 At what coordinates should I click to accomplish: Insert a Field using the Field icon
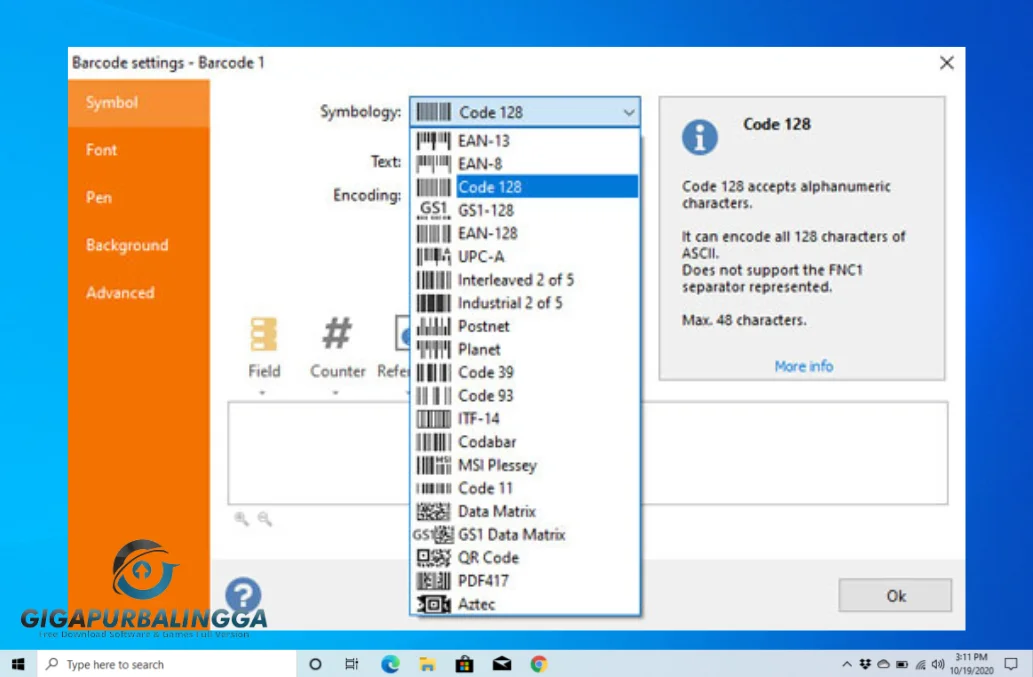(x=264, y=335)
